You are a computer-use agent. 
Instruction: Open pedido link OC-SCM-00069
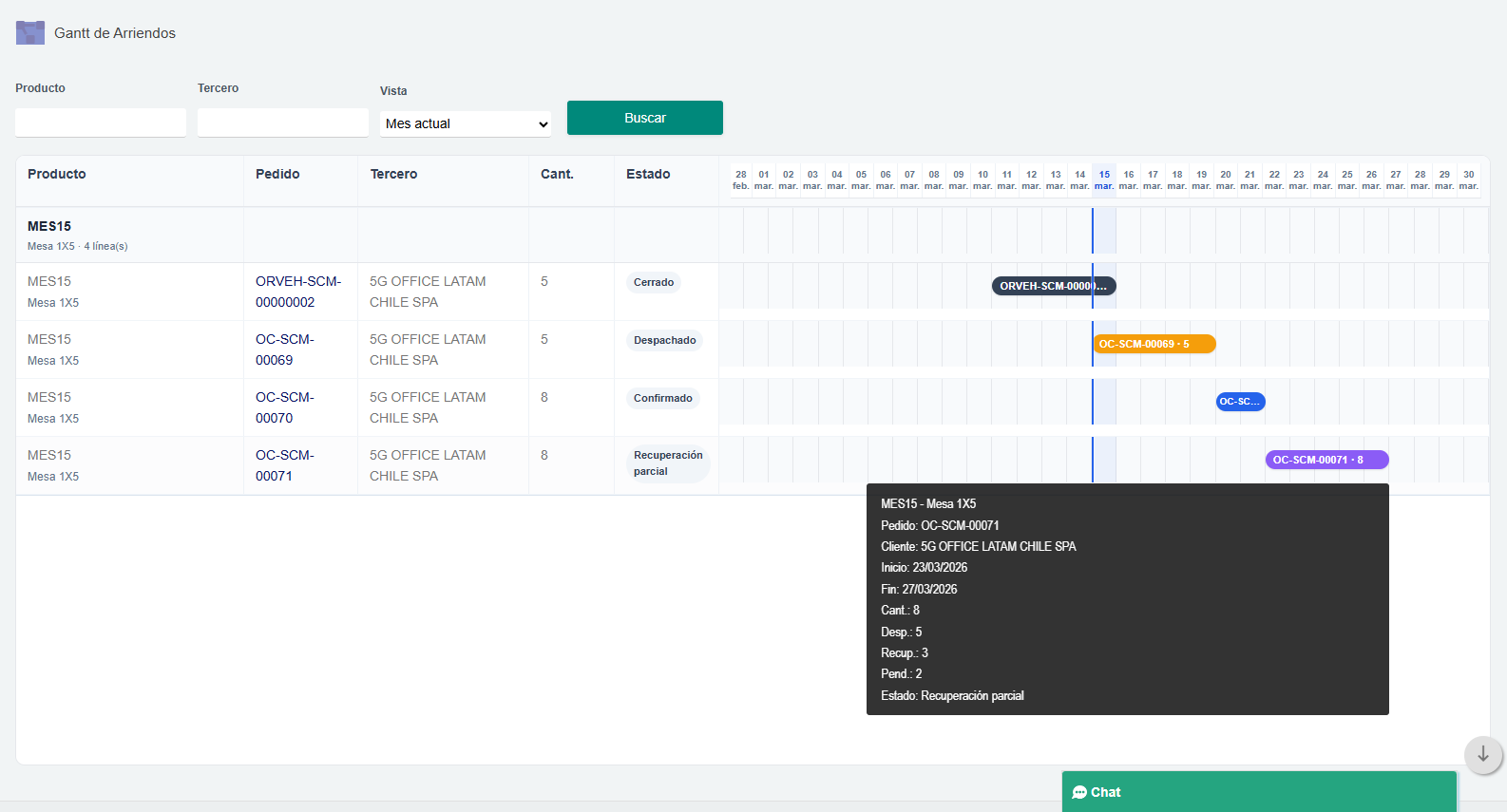click(x=284, y=349)
